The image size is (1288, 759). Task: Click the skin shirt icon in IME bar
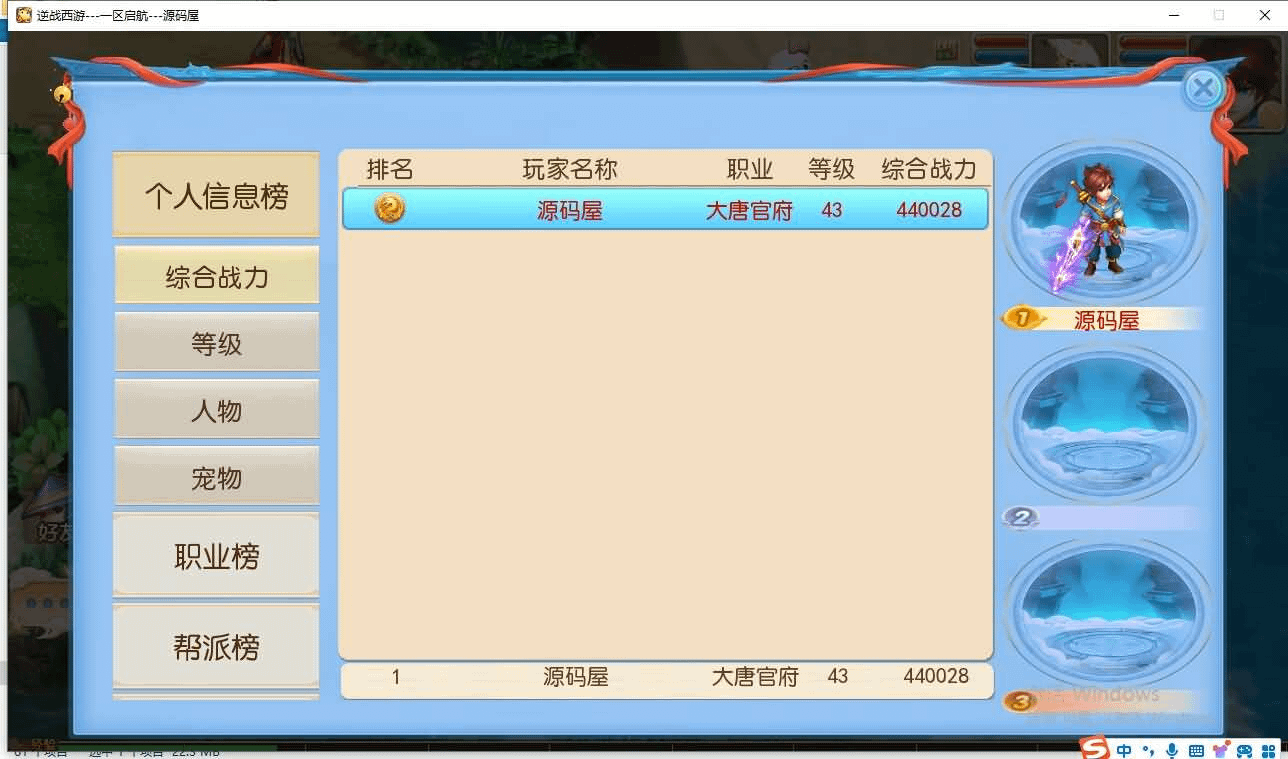click(x=1221, y=750)
